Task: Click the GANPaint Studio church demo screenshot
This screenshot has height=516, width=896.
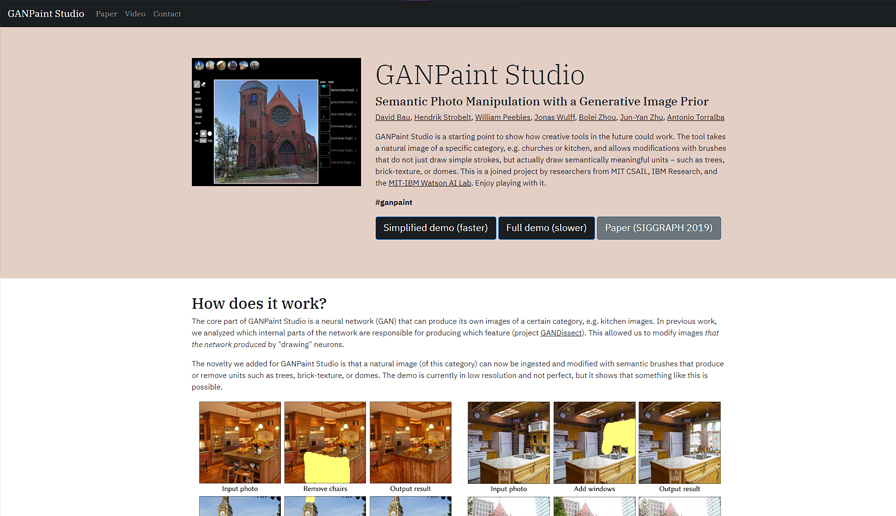Action: click(x=276, y=122)
